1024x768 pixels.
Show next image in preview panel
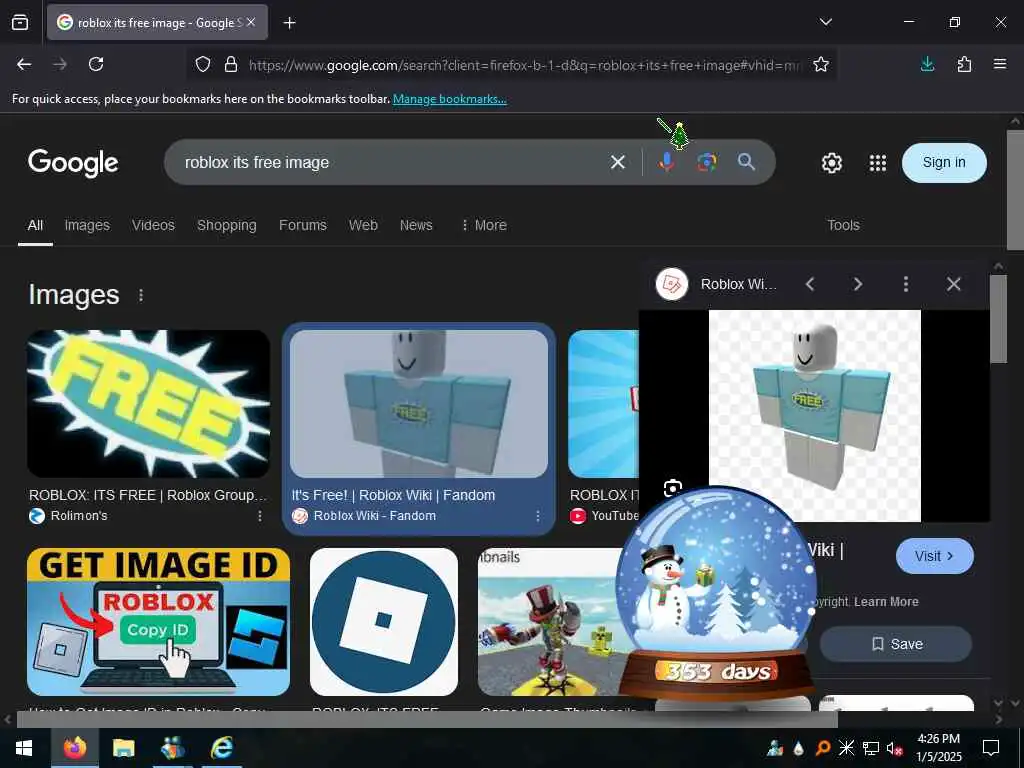click(x=857, y=284)
